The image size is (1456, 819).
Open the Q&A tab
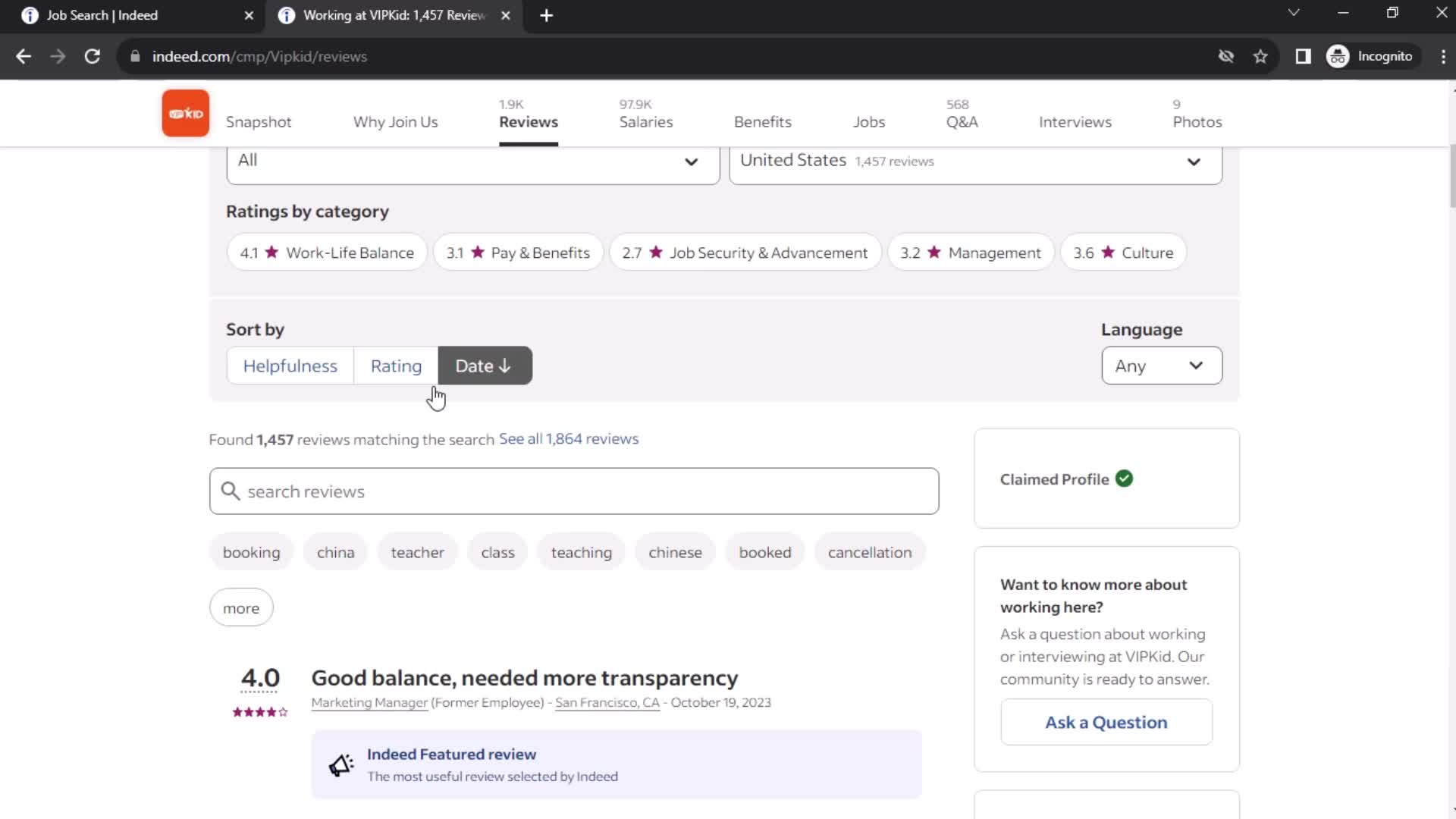coord(962,121)
